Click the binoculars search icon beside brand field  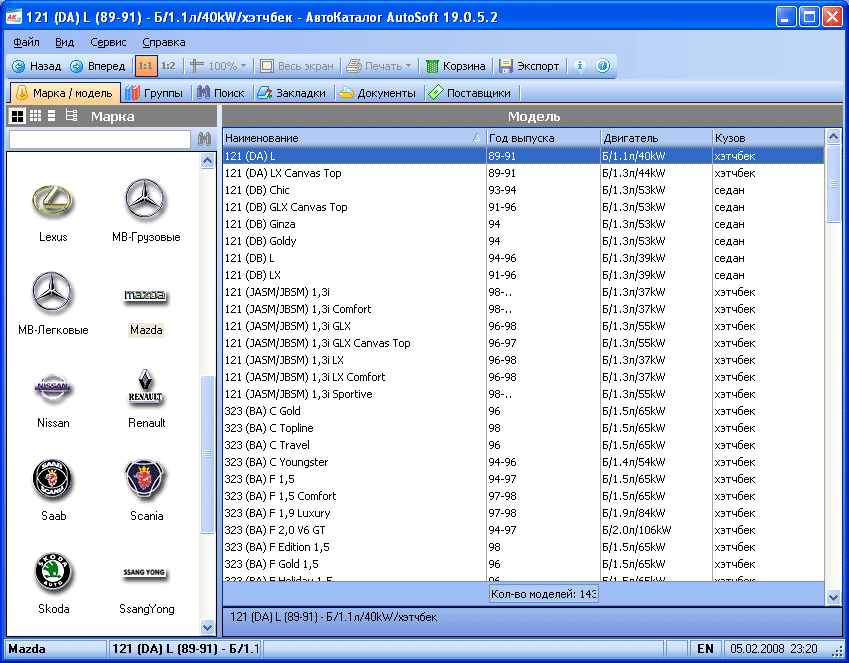pyautogui.click(x=205, y=139)
